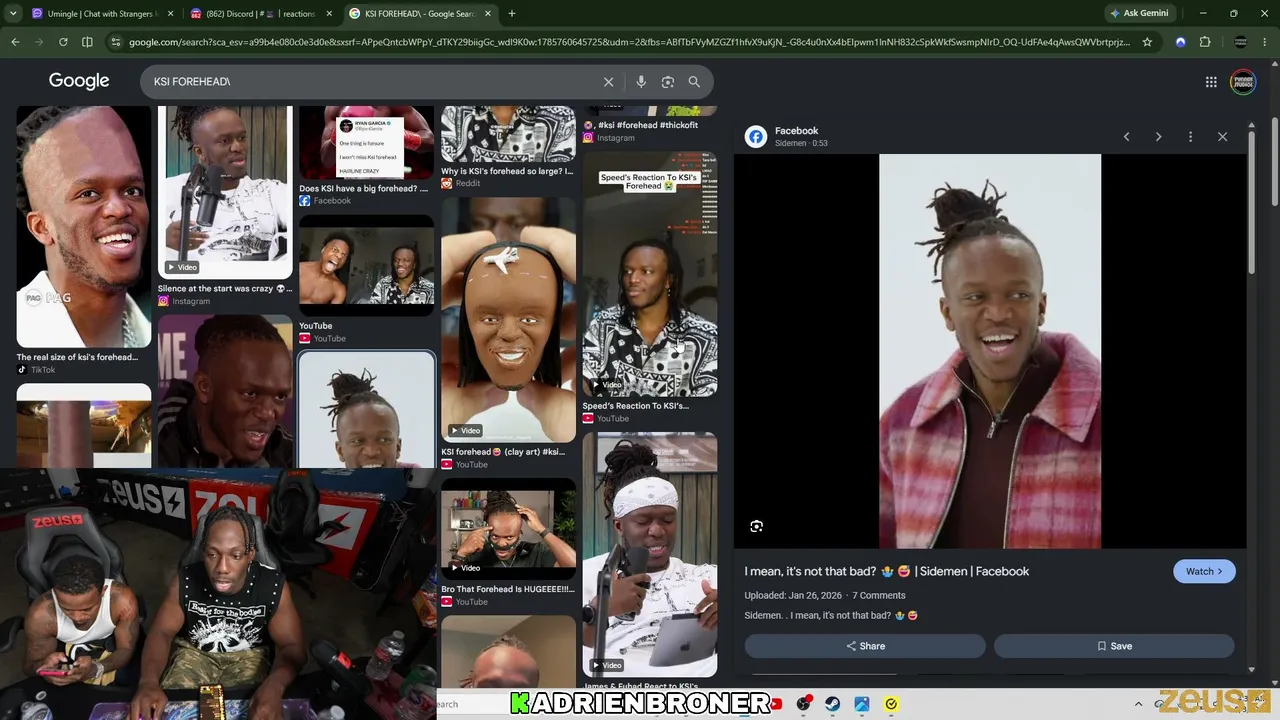This screenshot has height=720, width=1280.
Task: Reload the page
Action: point(63,42)
